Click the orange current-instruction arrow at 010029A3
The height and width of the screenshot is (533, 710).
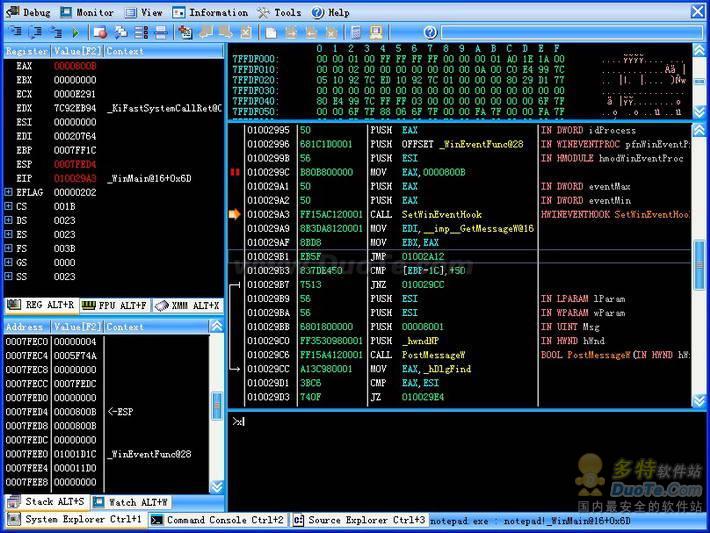tap(235, 214)
